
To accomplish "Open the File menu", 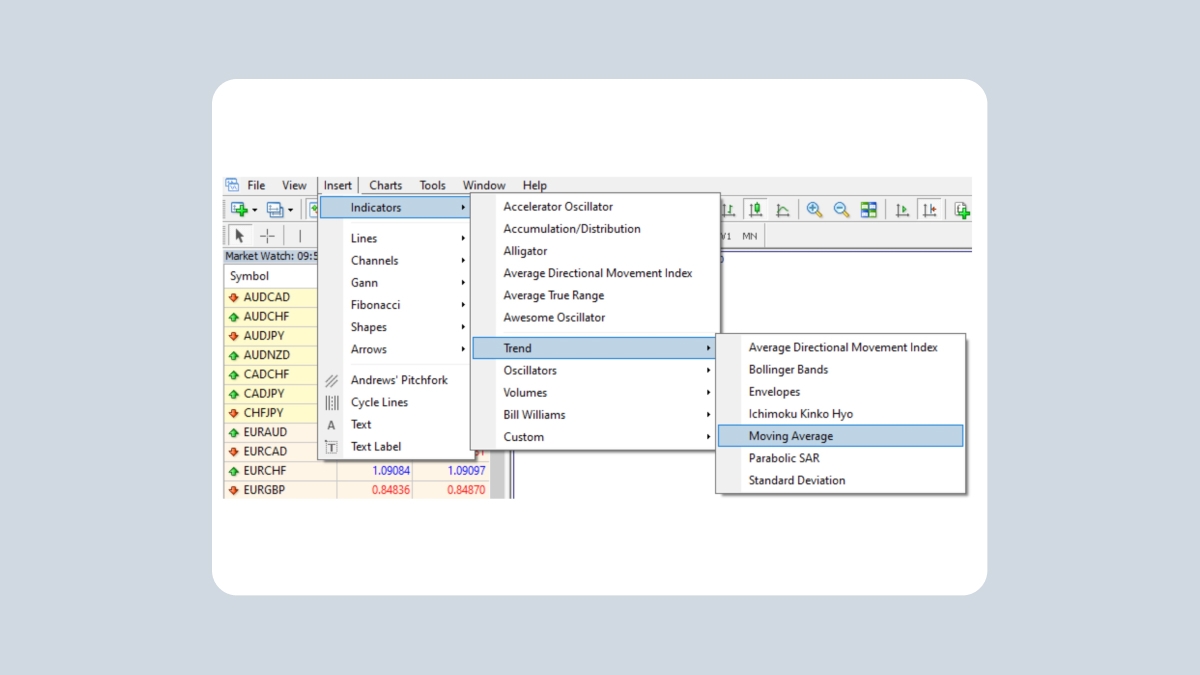I will 256,185.
